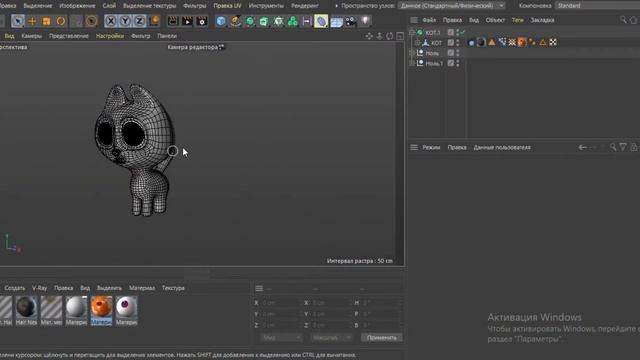Click viewport move camera icon
The height and width of the screenshot is (360, 640).
pyautogui.click(x=369, y=36)
